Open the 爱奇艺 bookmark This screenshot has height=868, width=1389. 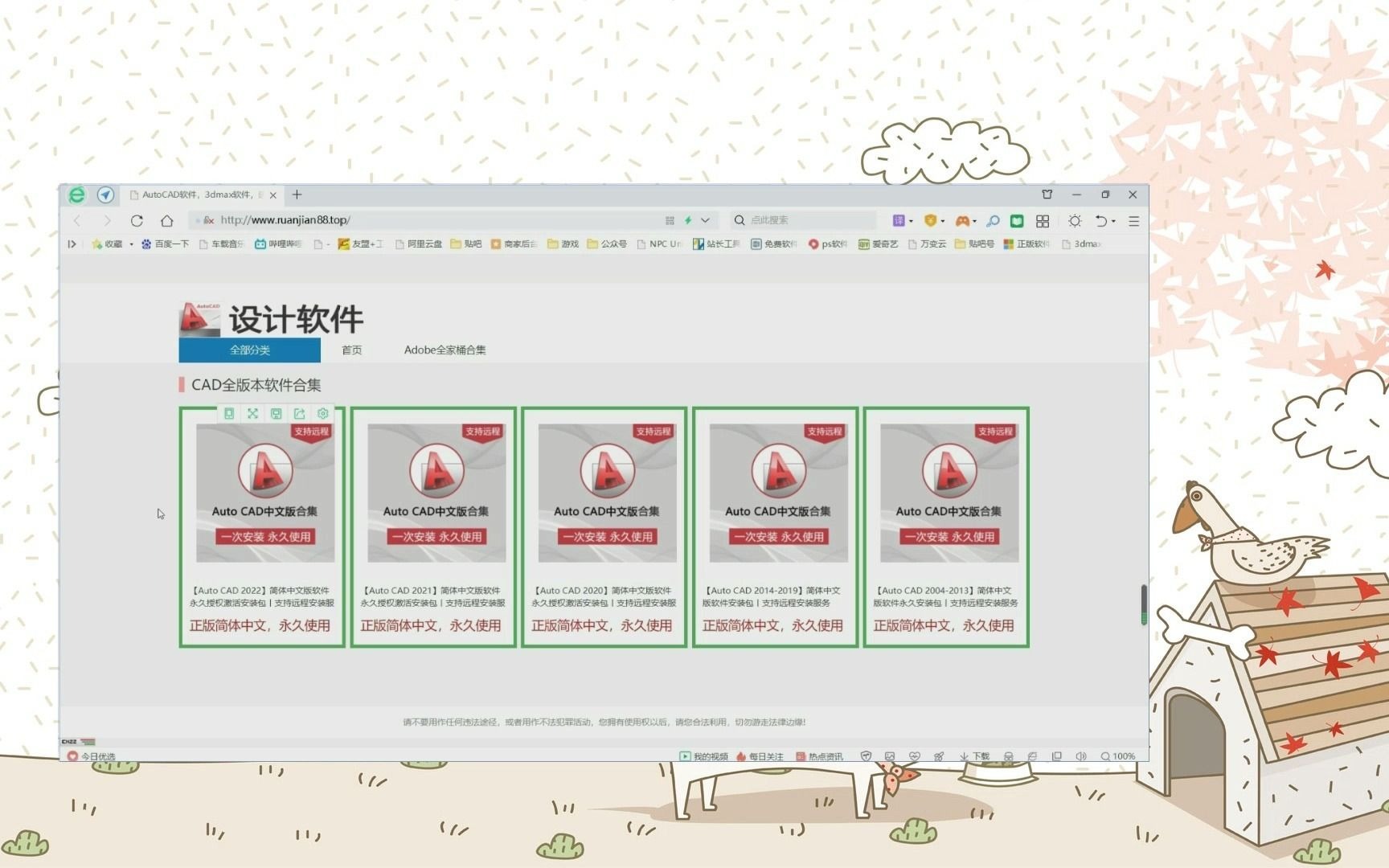[x=878, y=244]
